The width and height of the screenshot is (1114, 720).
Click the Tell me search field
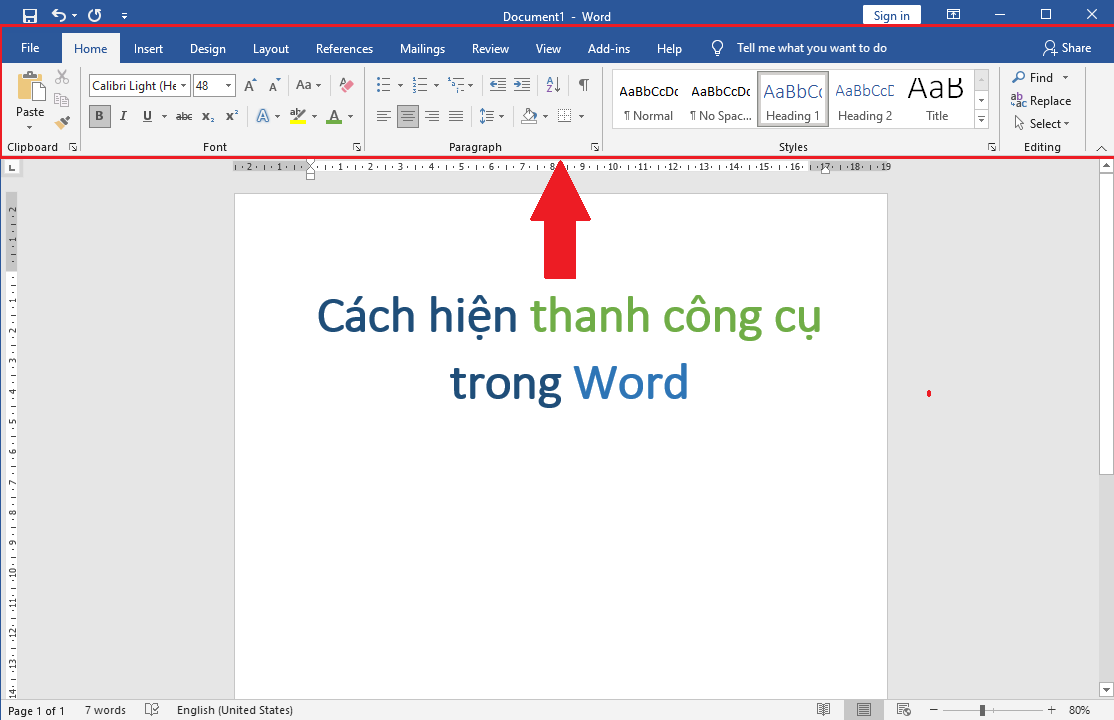[x=811, y=48]
